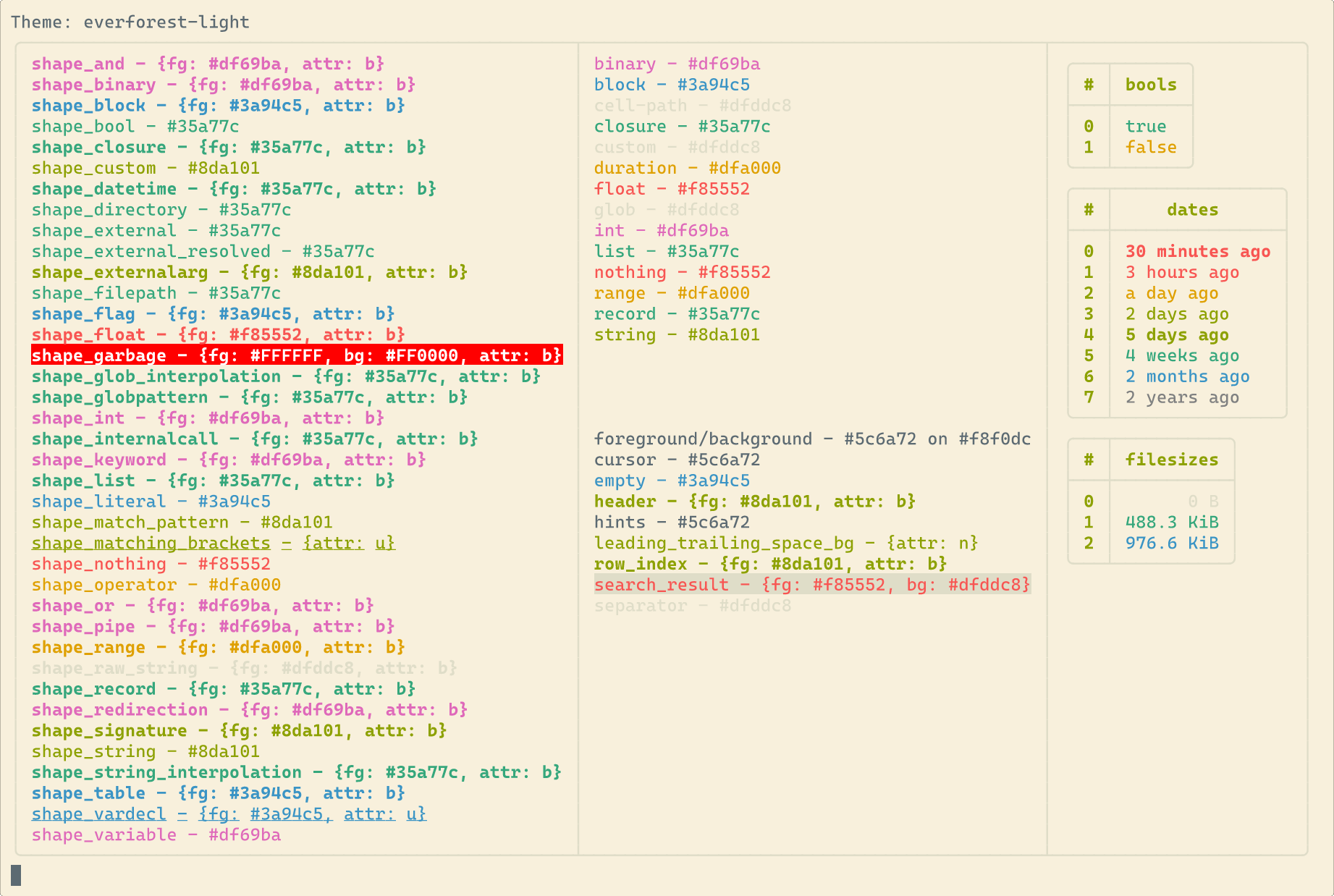
Task: Click faded shape_raw_string line
Action: (245, 669)
